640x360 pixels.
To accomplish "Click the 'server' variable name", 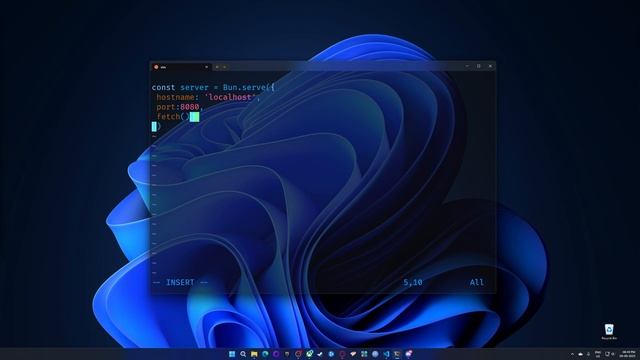I will [x=194, y=87].
